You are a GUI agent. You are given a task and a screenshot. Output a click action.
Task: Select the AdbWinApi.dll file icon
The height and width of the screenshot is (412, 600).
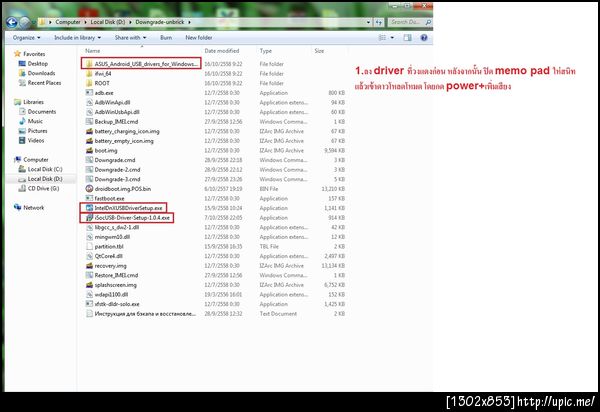89,102
